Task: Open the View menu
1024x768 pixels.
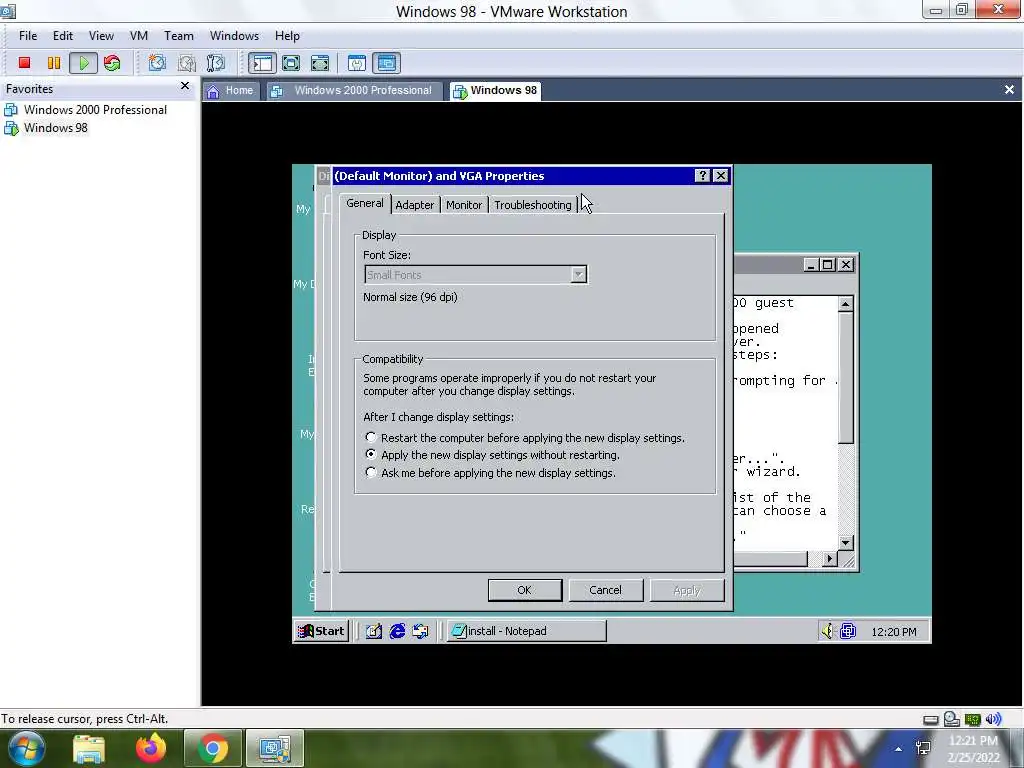Action: tap(101, 36)
